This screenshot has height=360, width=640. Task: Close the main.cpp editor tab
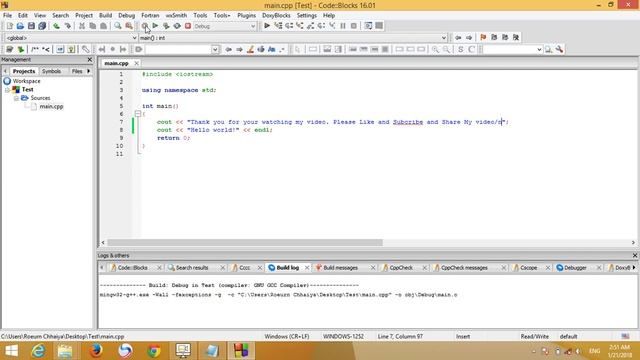coord(136,63)
